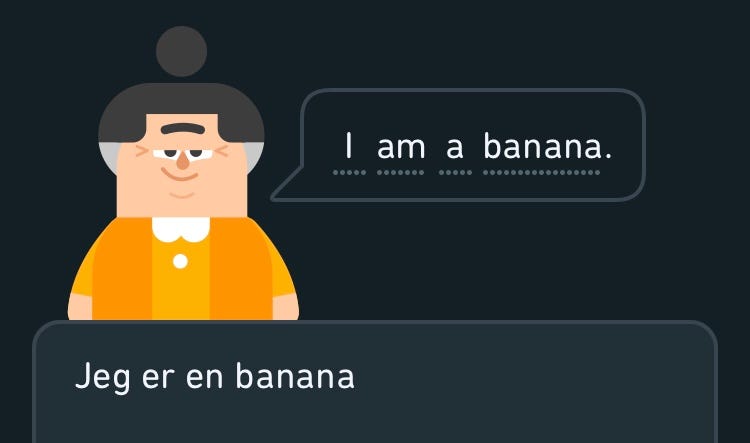Tap the word "I" in the speech bubble

coord(349,146)
